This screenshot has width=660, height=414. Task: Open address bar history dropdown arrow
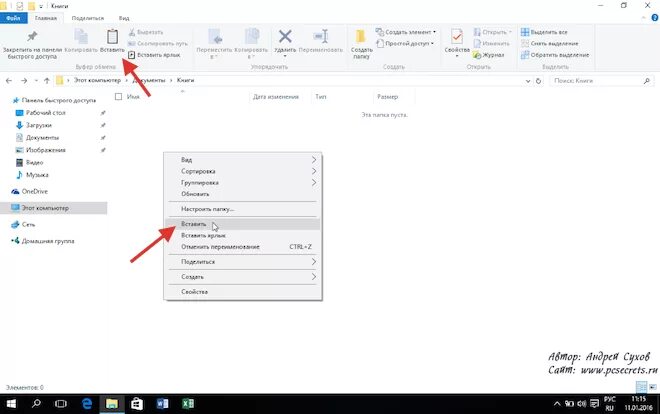pyautogui.click(x=528, y=81)
